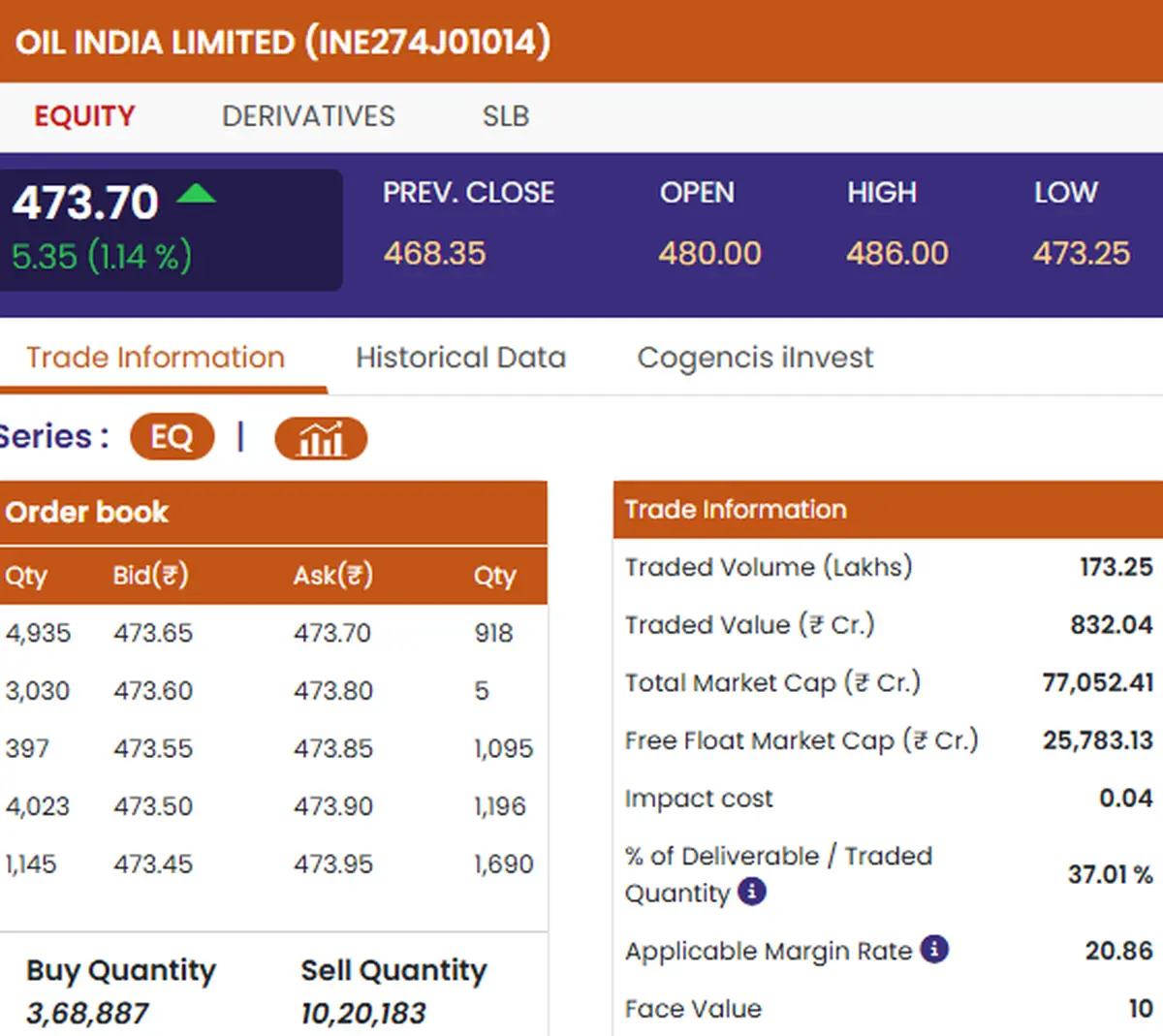Select the Trade Information tab

tap(155, 358)
